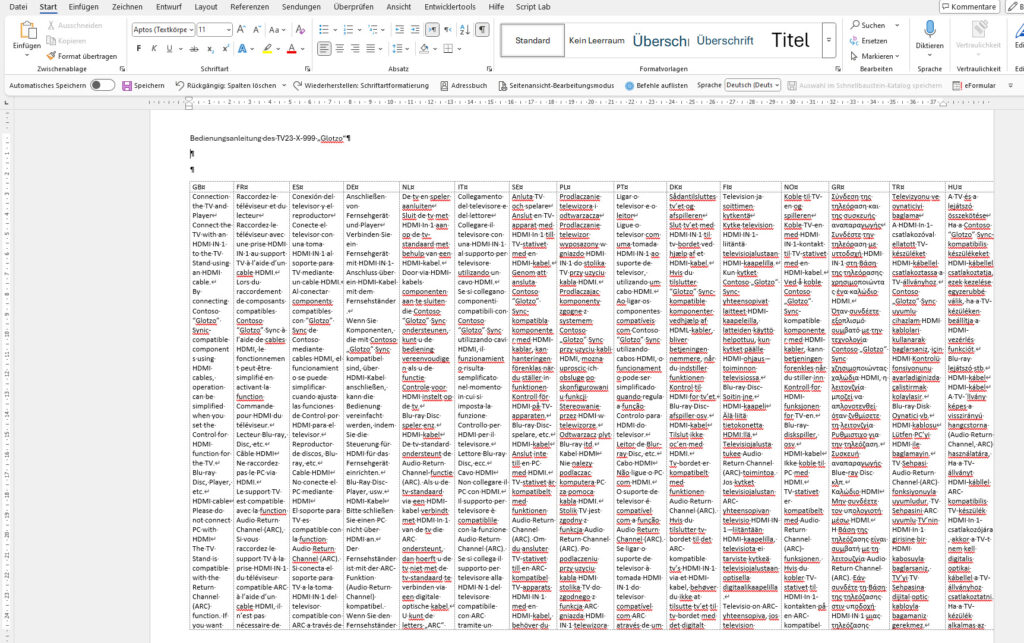
Task: Increase the paragraph indent
Action: coord(415,29)
